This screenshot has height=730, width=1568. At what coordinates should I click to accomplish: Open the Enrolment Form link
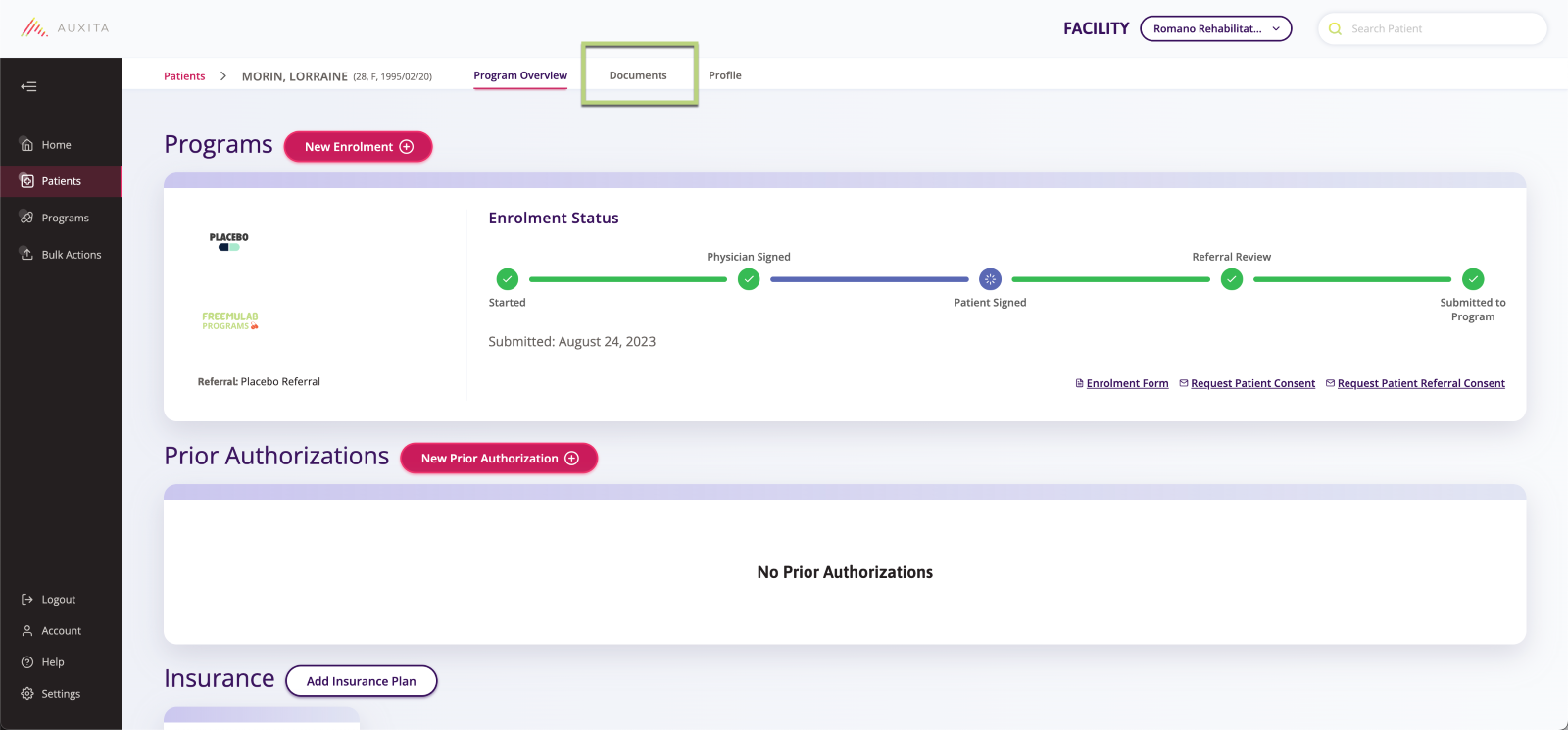click(x=1127, y=383)
